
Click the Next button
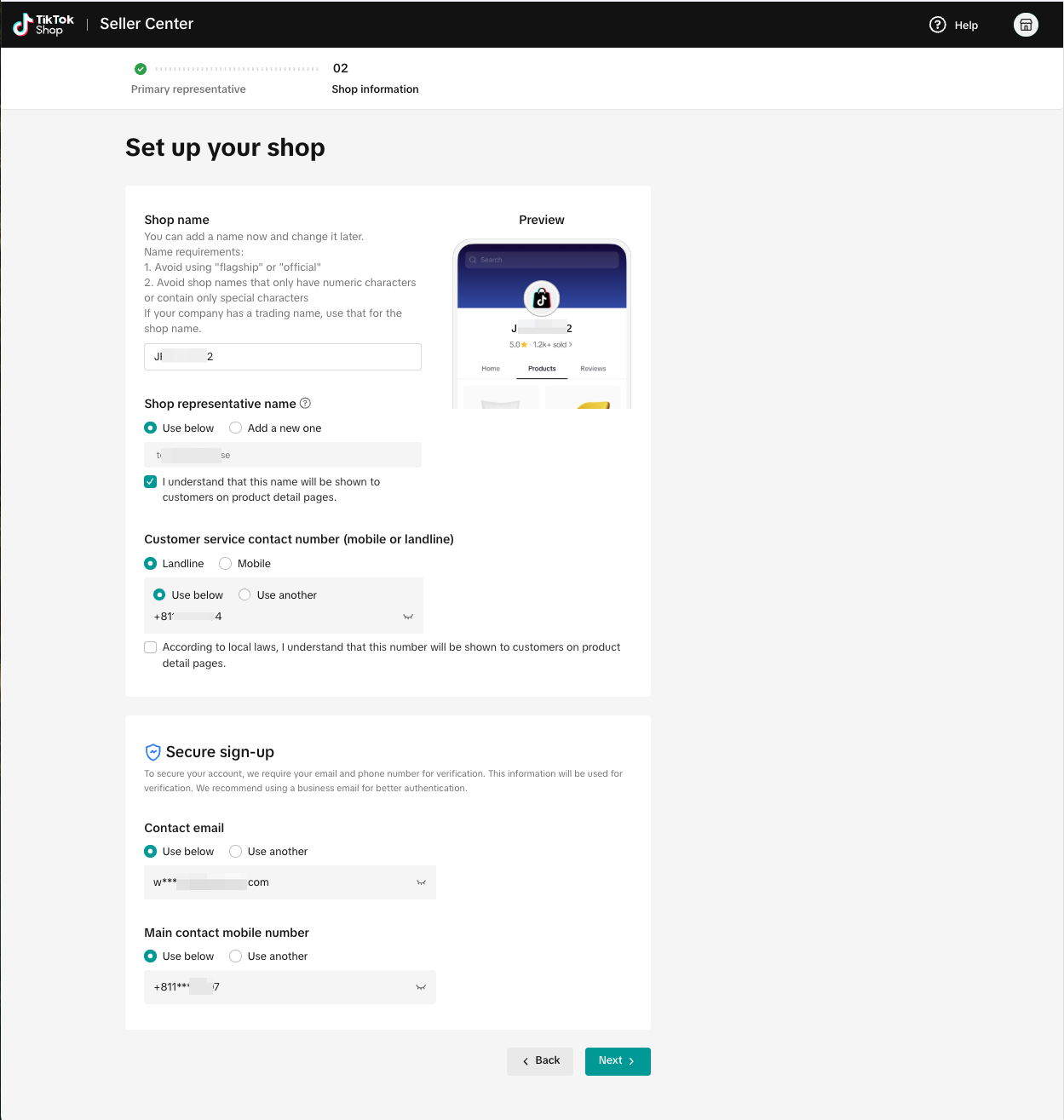click(618, 1061)
